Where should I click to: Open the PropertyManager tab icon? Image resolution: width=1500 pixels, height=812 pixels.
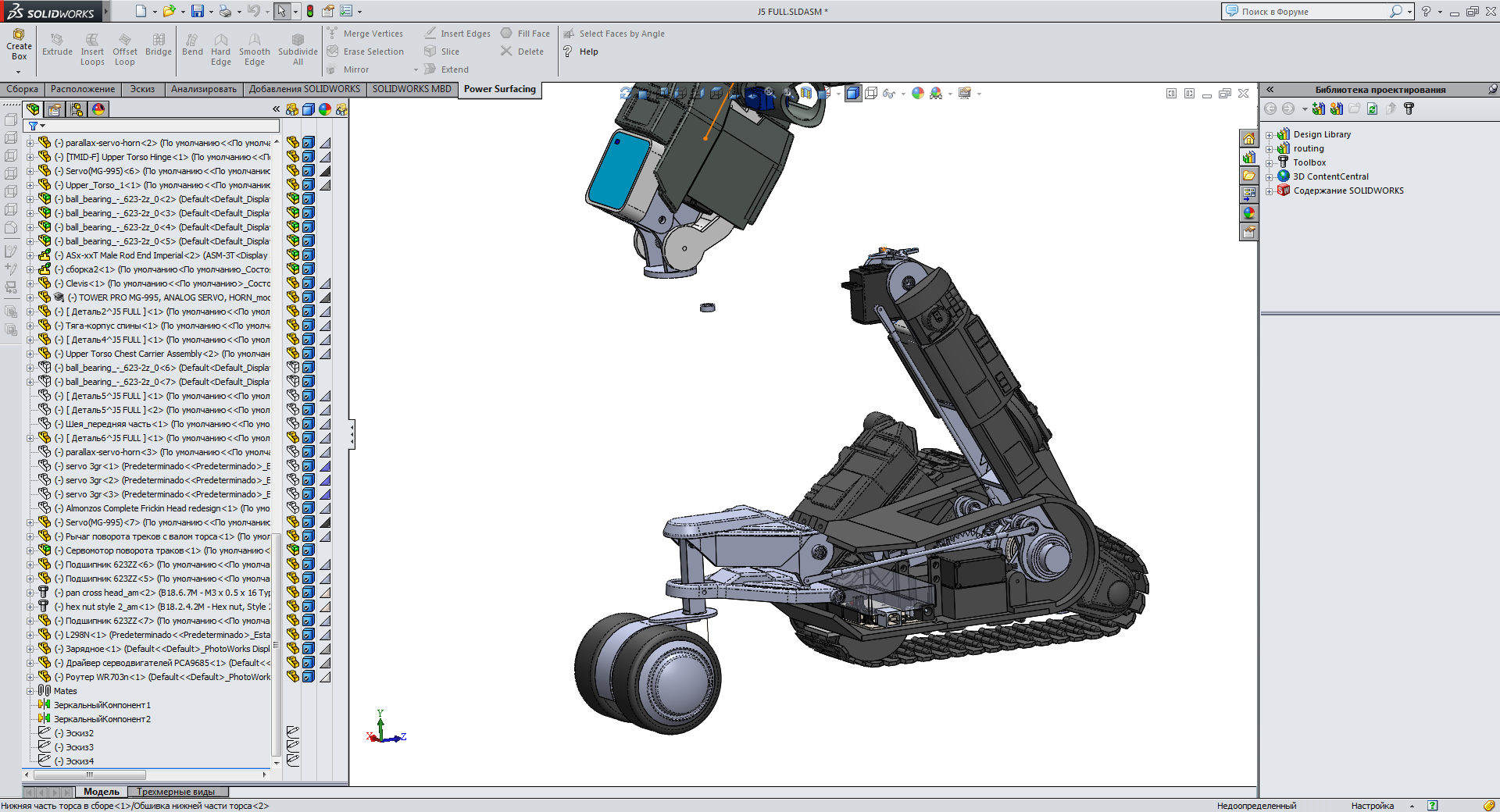(55, 109)
